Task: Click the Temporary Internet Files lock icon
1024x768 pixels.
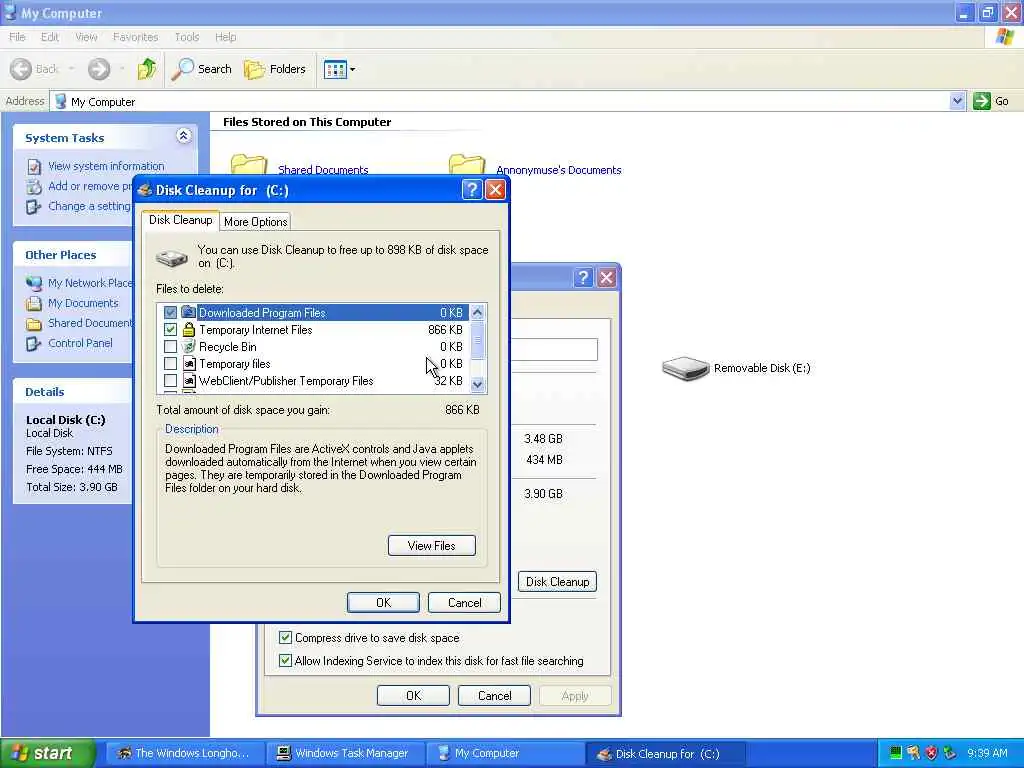Action: coord(189,330)
